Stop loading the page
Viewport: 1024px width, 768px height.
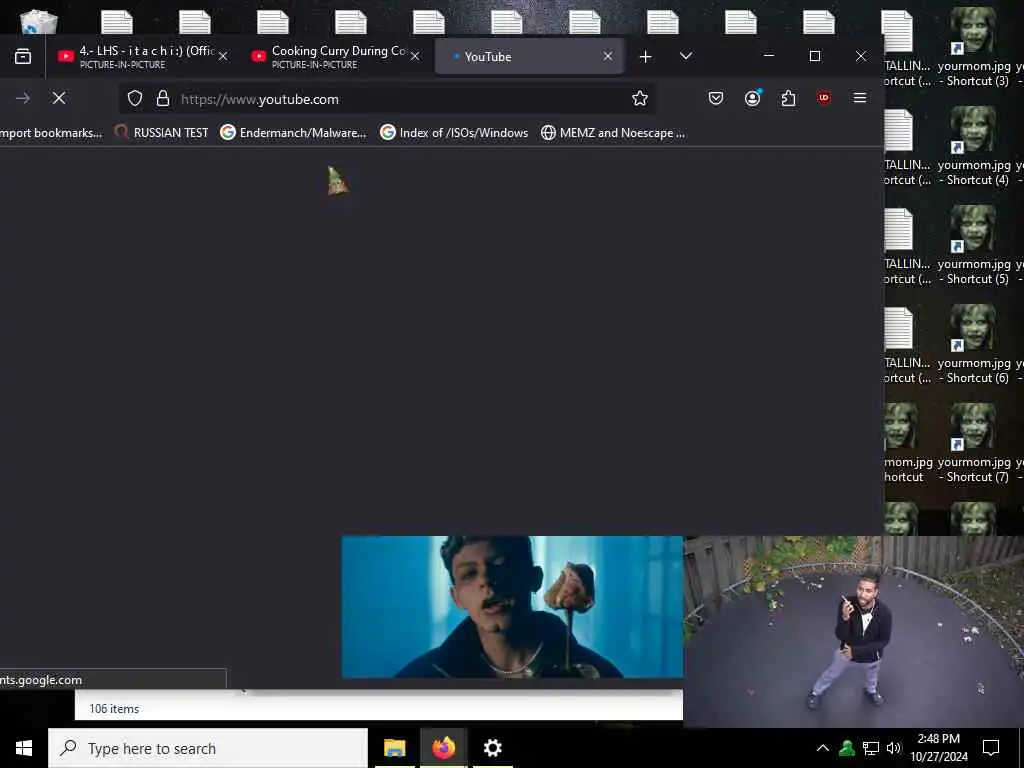click(59, 99)
